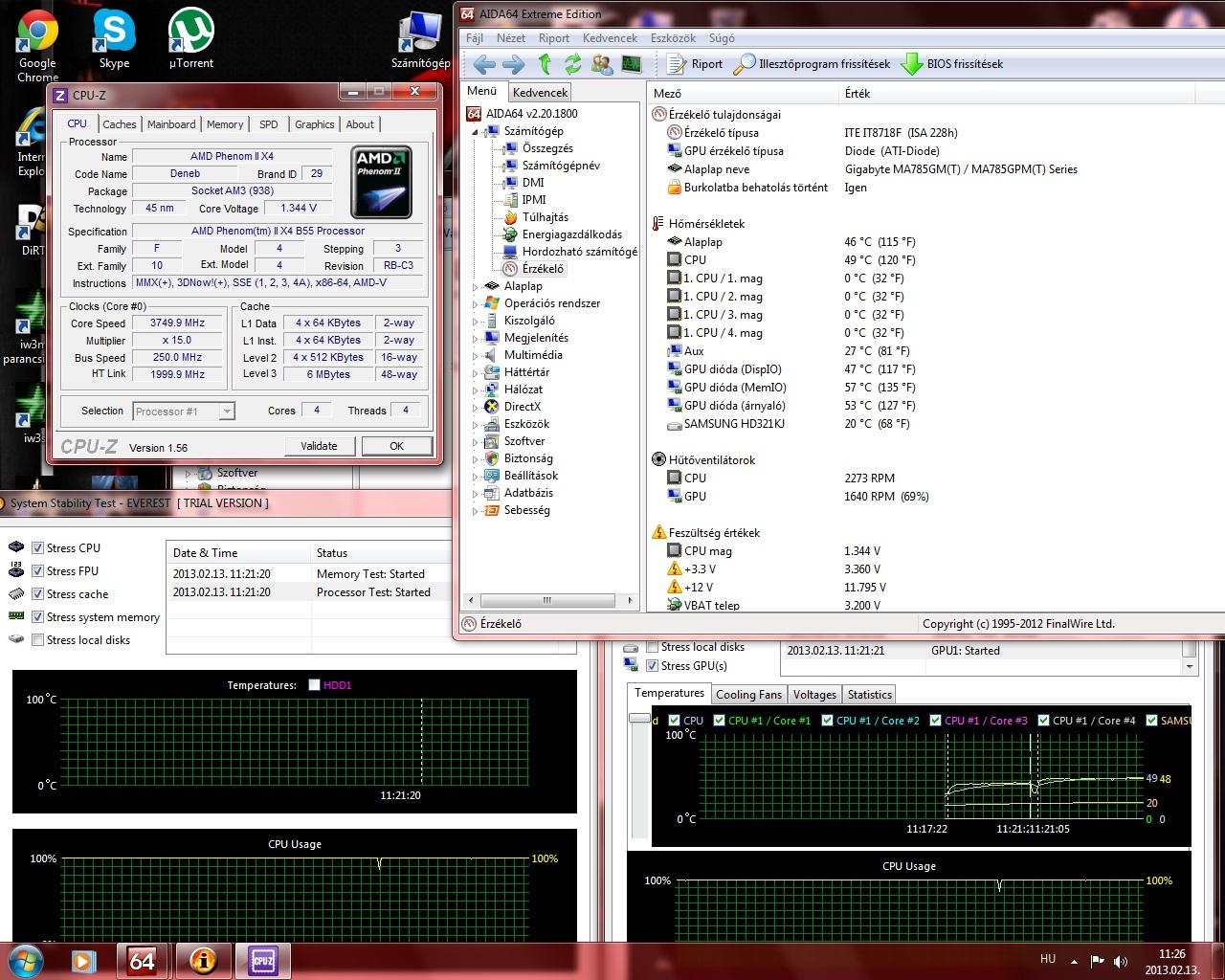Click the AIDA64 forward navigation arrow
Screen dimensions: 1225x980
point(514,64)
